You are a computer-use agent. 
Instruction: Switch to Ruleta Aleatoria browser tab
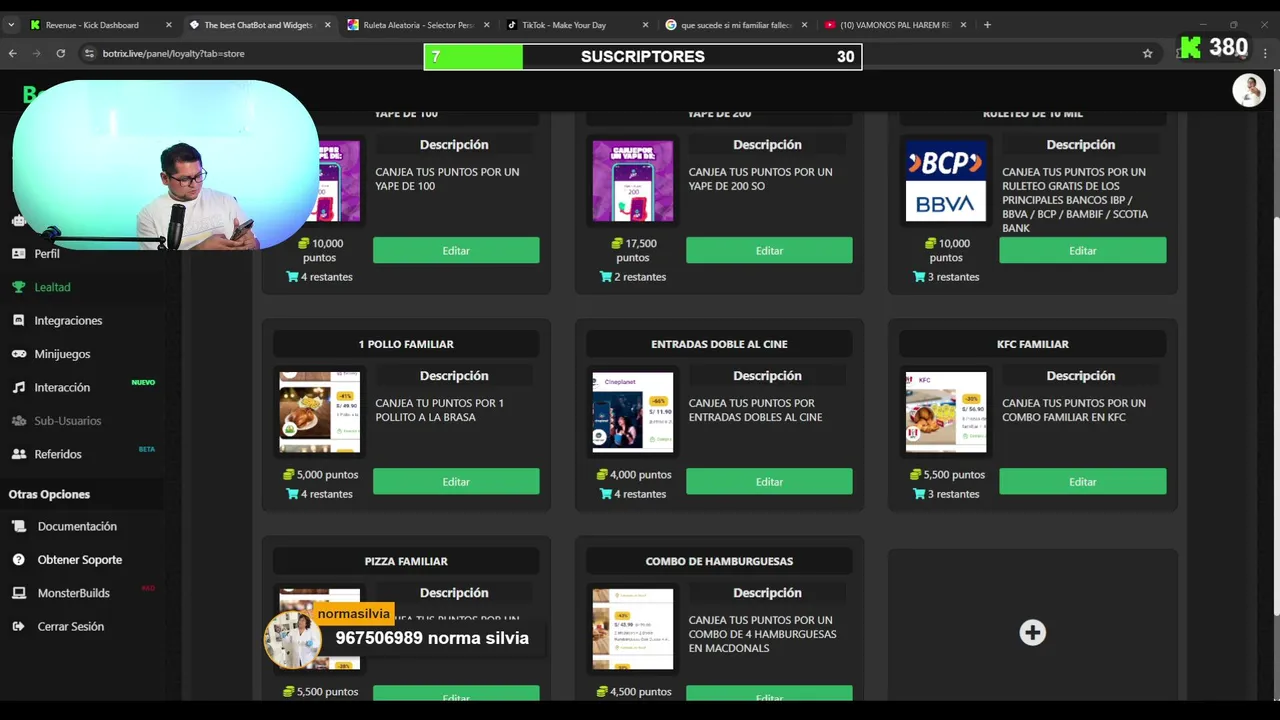pos(418,25)
